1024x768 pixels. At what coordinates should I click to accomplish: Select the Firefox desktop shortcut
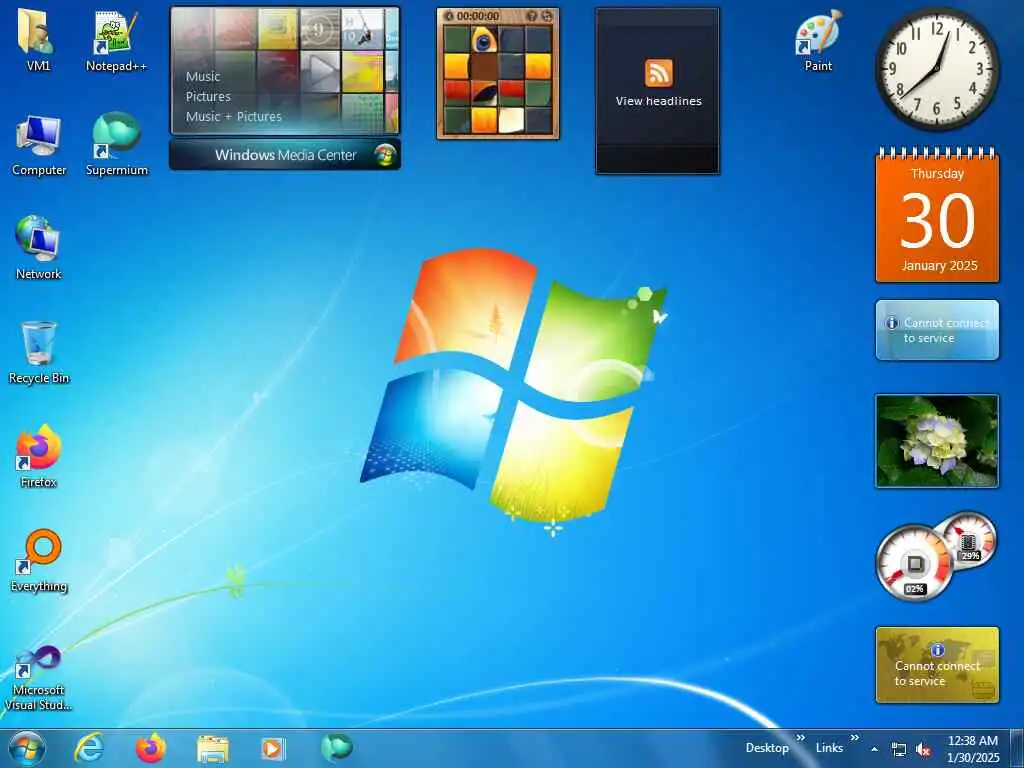pos(39,456)
